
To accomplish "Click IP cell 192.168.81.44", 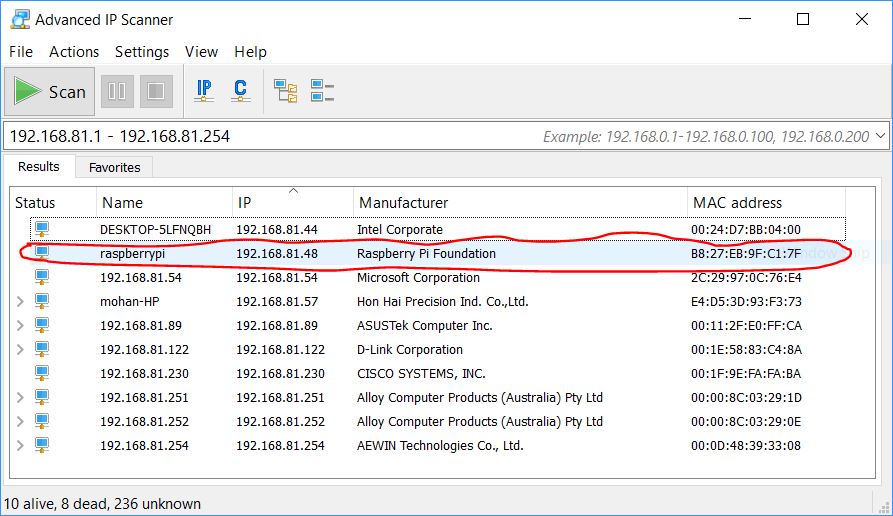I will pyautogui.click(x=277, y=230).
